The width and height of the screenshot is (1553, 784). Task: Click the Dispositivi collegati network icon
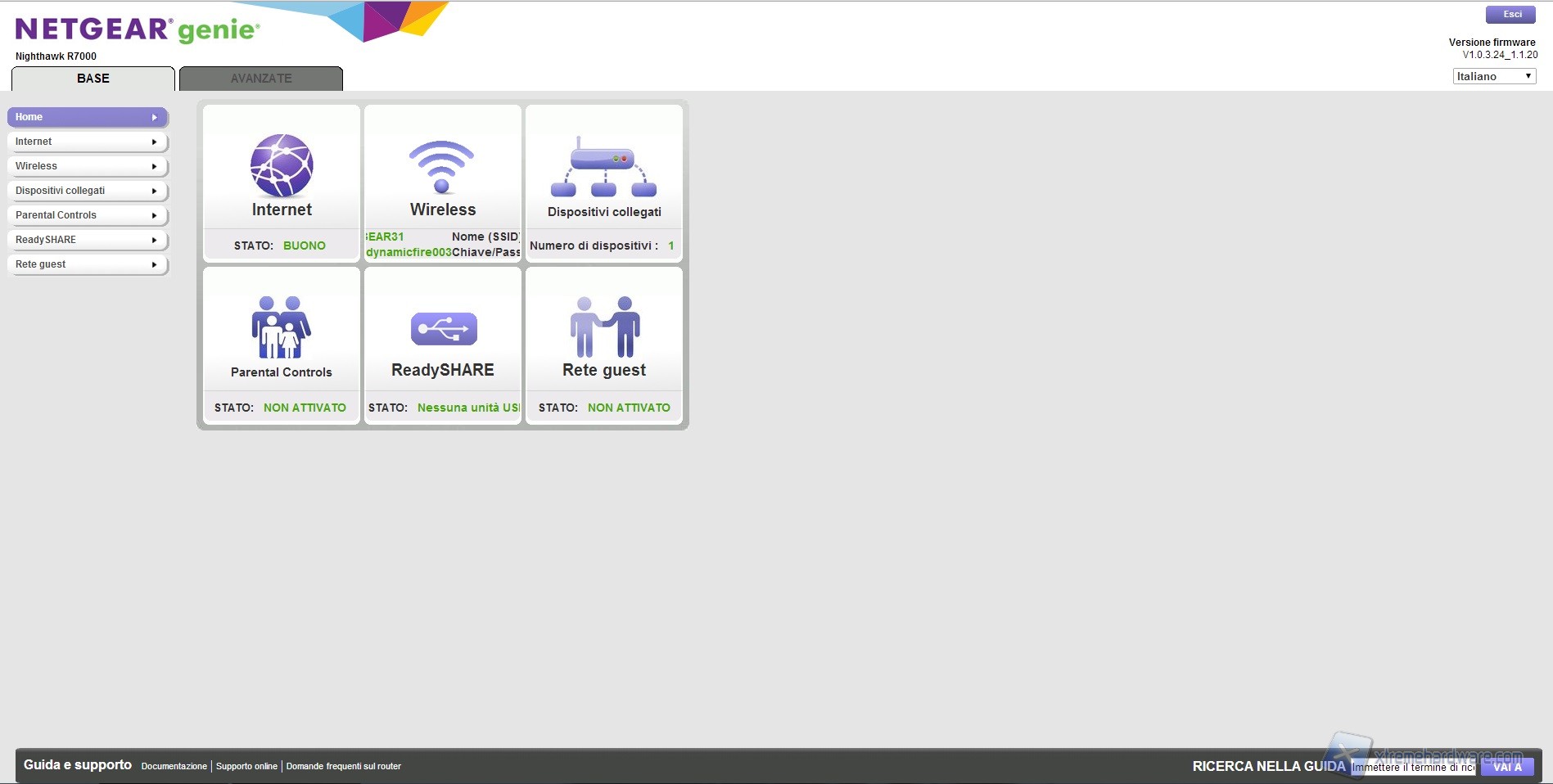603,168
